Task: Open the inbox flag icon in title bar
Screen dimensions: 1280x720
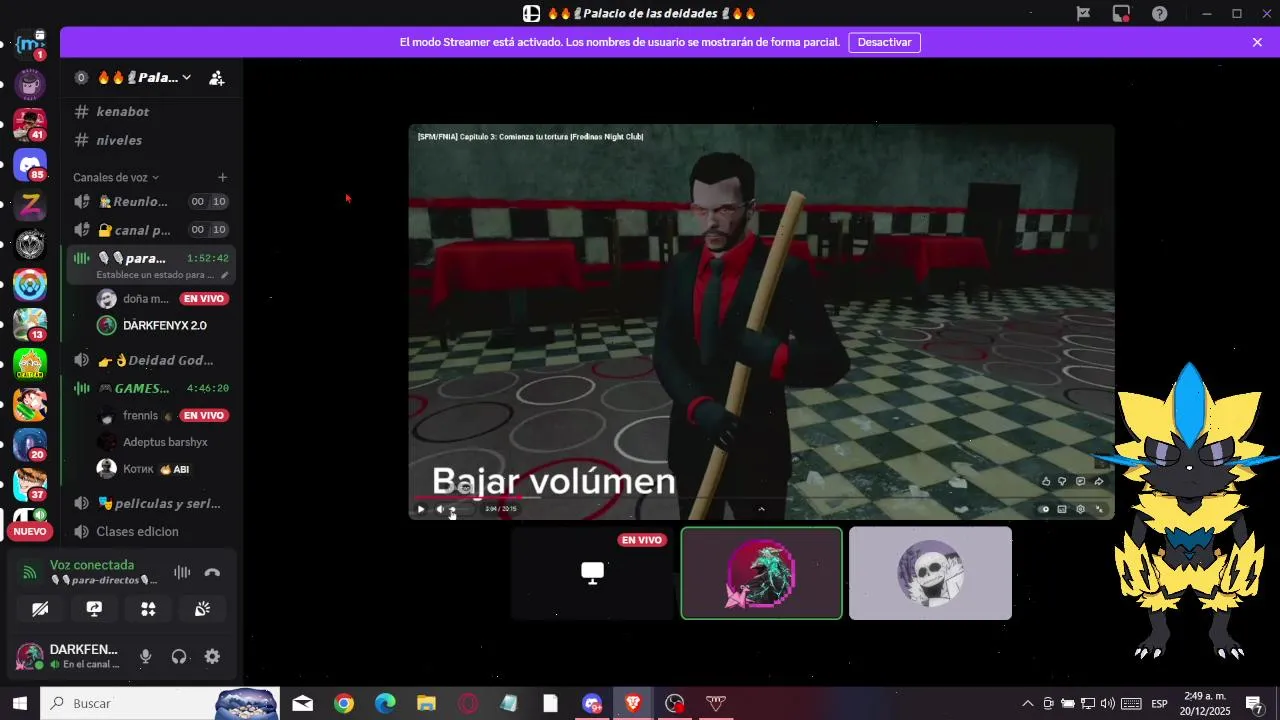Action: pyautogui.click(x=1083, y=13)
